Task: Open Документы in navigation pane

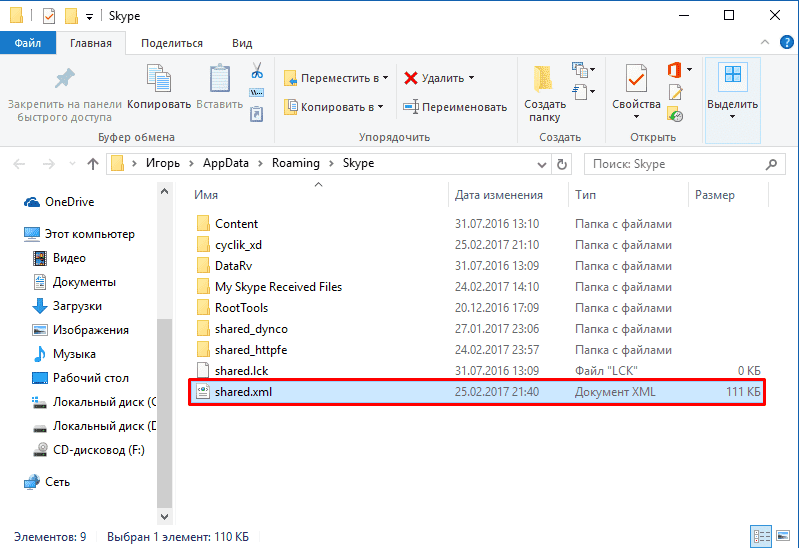Action: tap(74, 282)
